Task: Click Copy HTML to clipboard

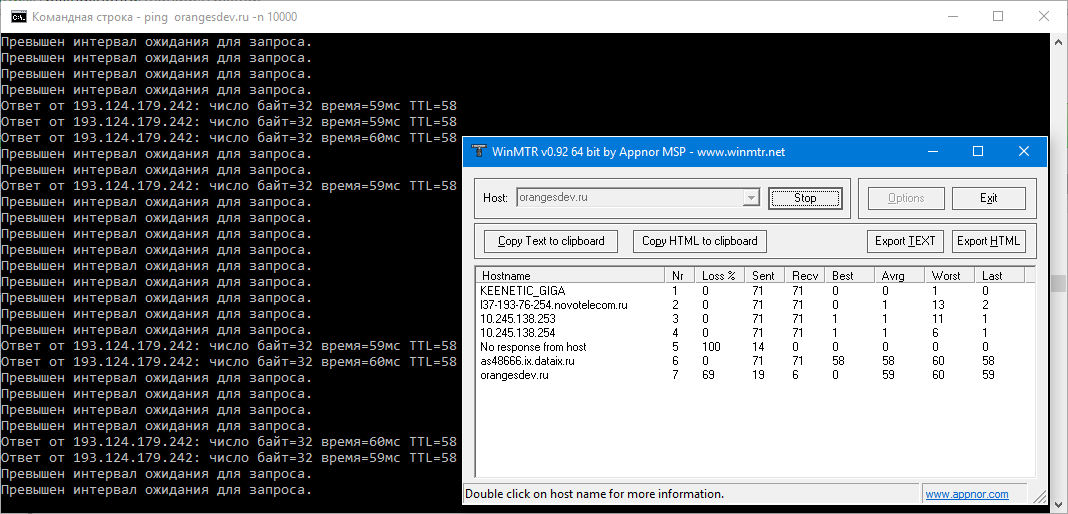Action: click(x=700, y=241)
